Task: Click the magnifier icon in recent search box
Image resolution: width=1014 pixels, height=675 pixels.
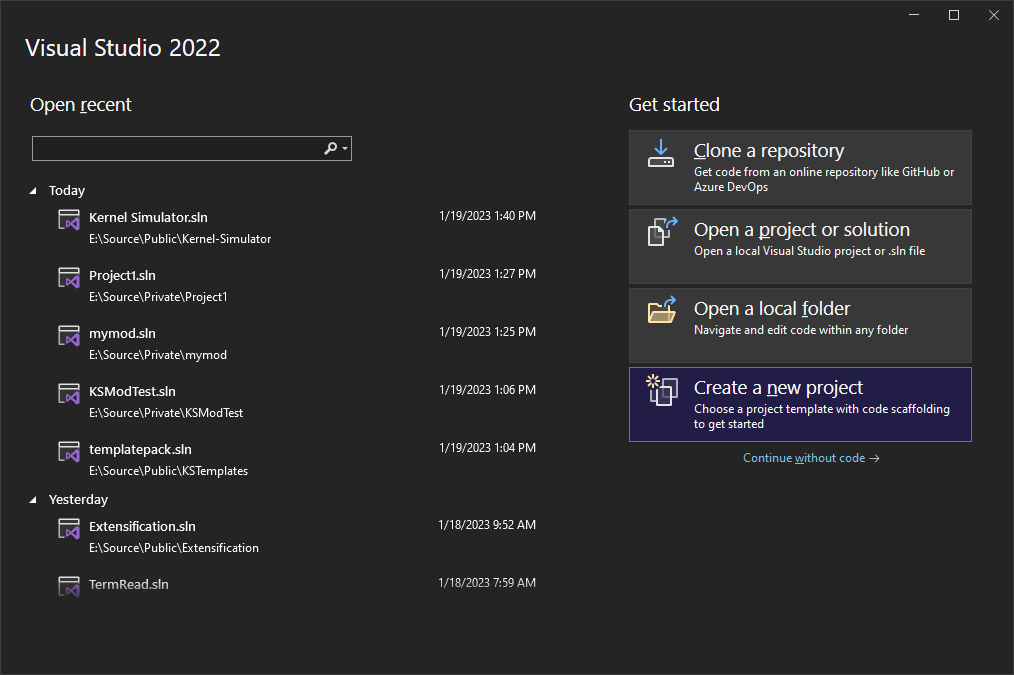Action: (x=330, y=149)
